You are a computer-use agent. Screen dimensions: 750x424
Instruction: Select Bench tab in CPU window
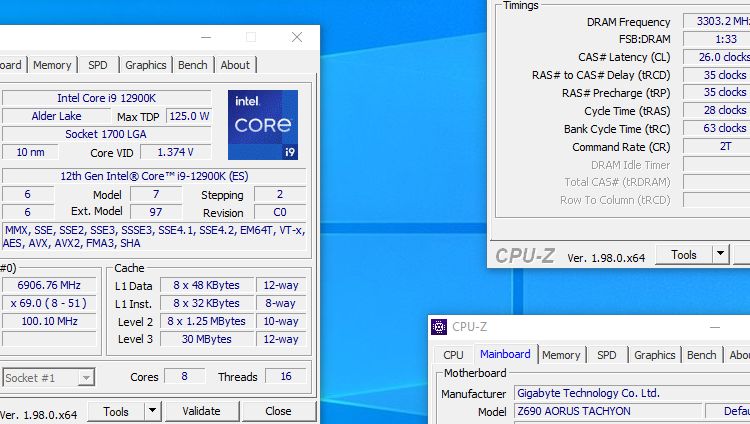(193, 65)
